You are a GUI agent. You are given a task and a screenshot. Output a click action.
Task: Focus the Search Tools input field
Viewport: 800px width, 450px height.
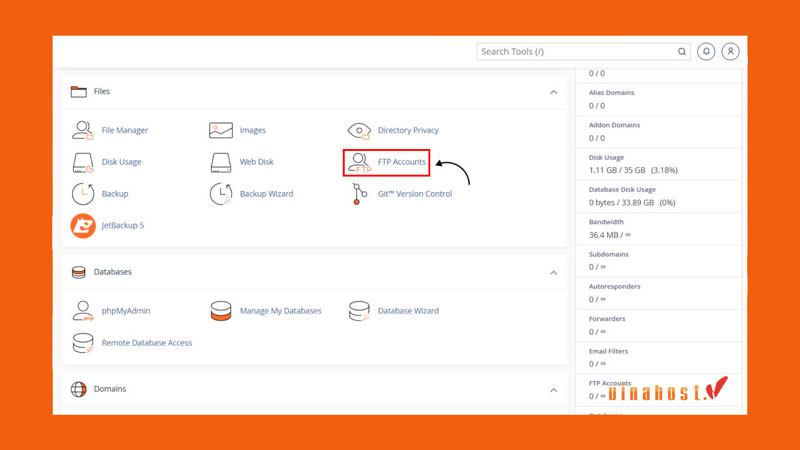click(x=583, y=52)
